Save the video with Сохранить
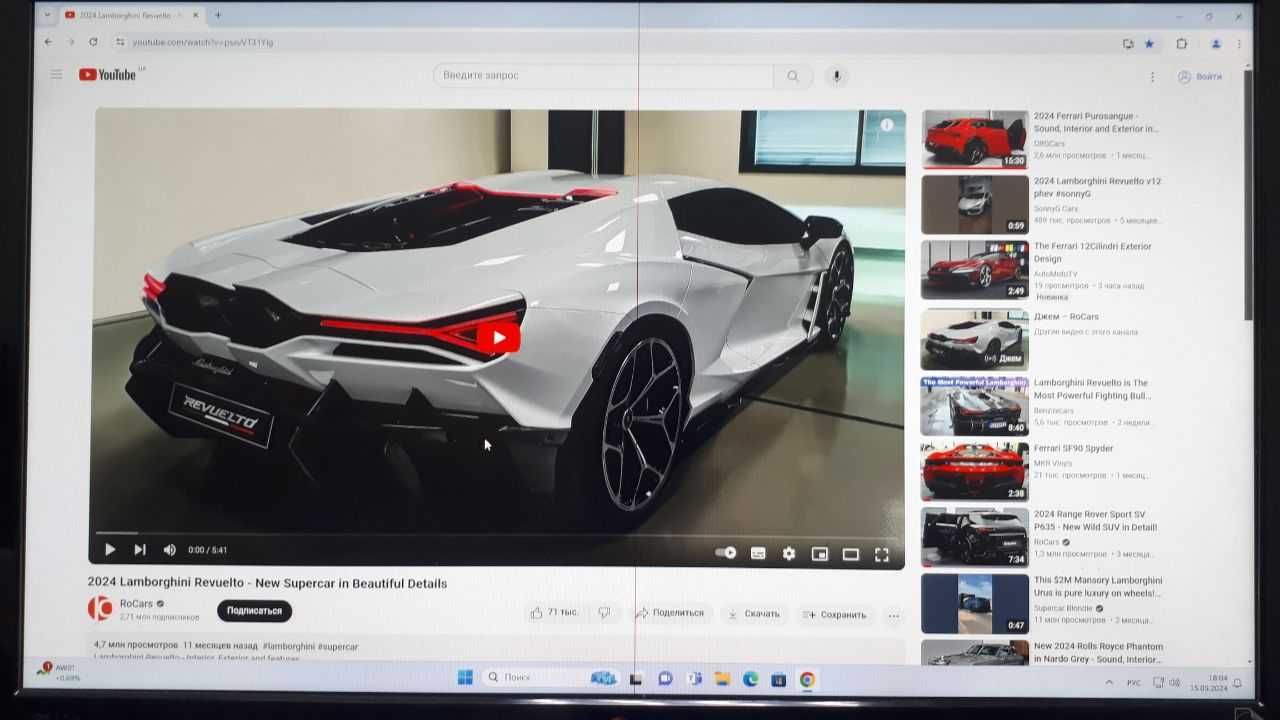This screenshot has height=720, width=1280. pyautogui.click(x=836, y=615)
